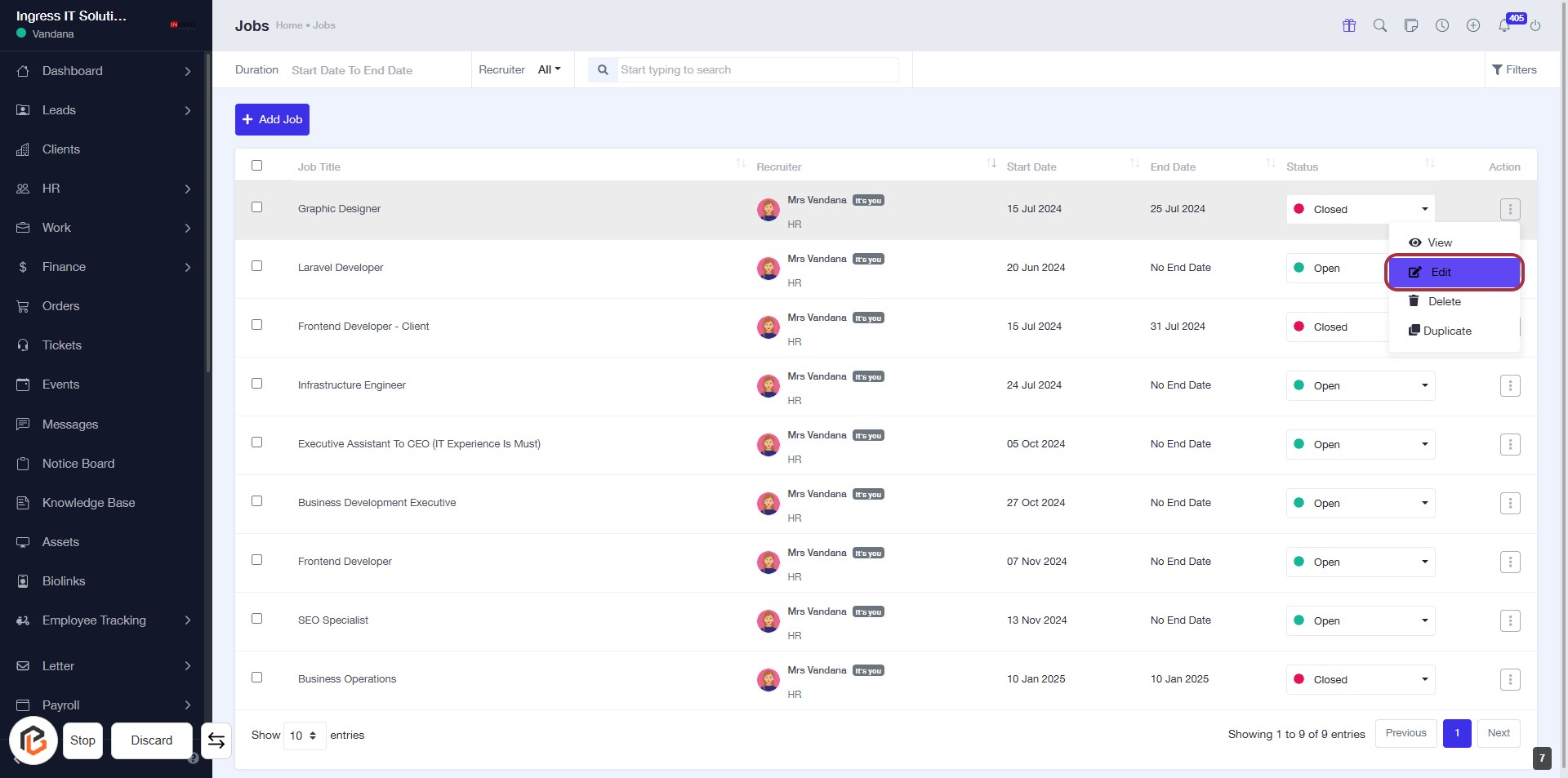Expand the Recruiter All filter dropdown
The height and width of the screenshot is (778, 1568).
[549, 70]
